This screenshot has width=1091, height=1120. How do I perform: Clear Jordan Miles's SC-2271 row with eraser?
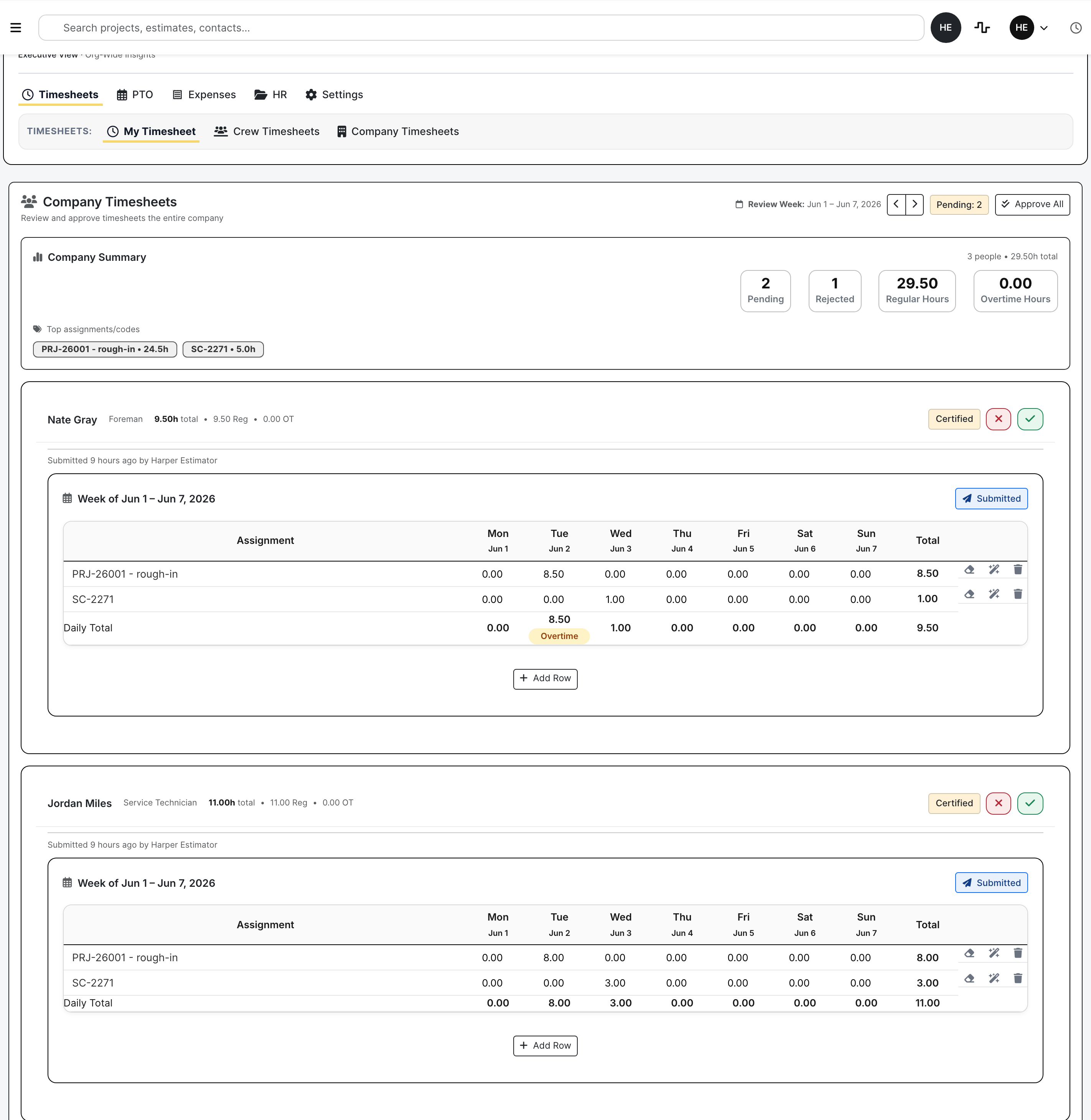pyautogui.click(x=969, y=978)
